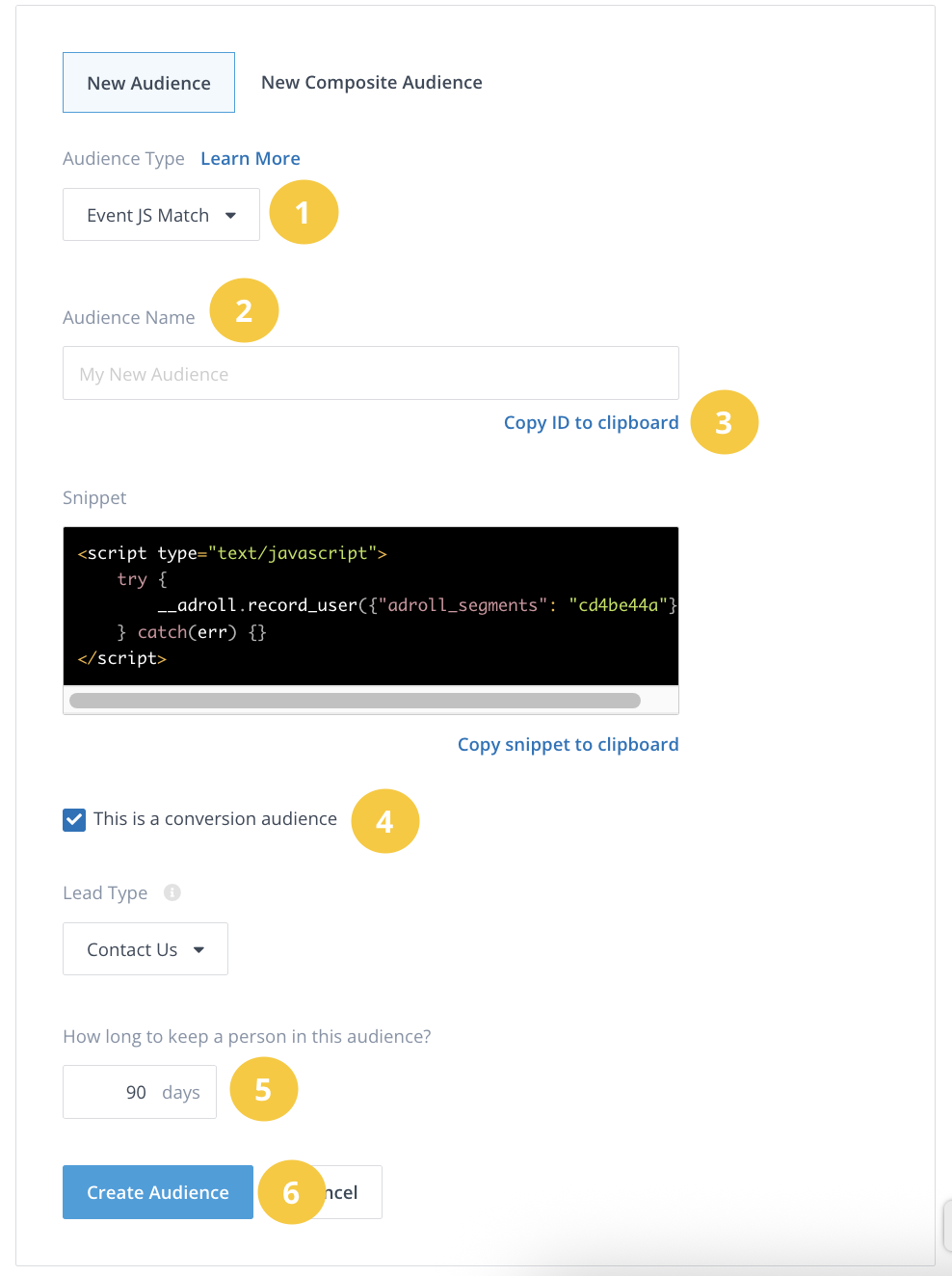Click the yellow step 5 badge

click(x=263, y=1089)
